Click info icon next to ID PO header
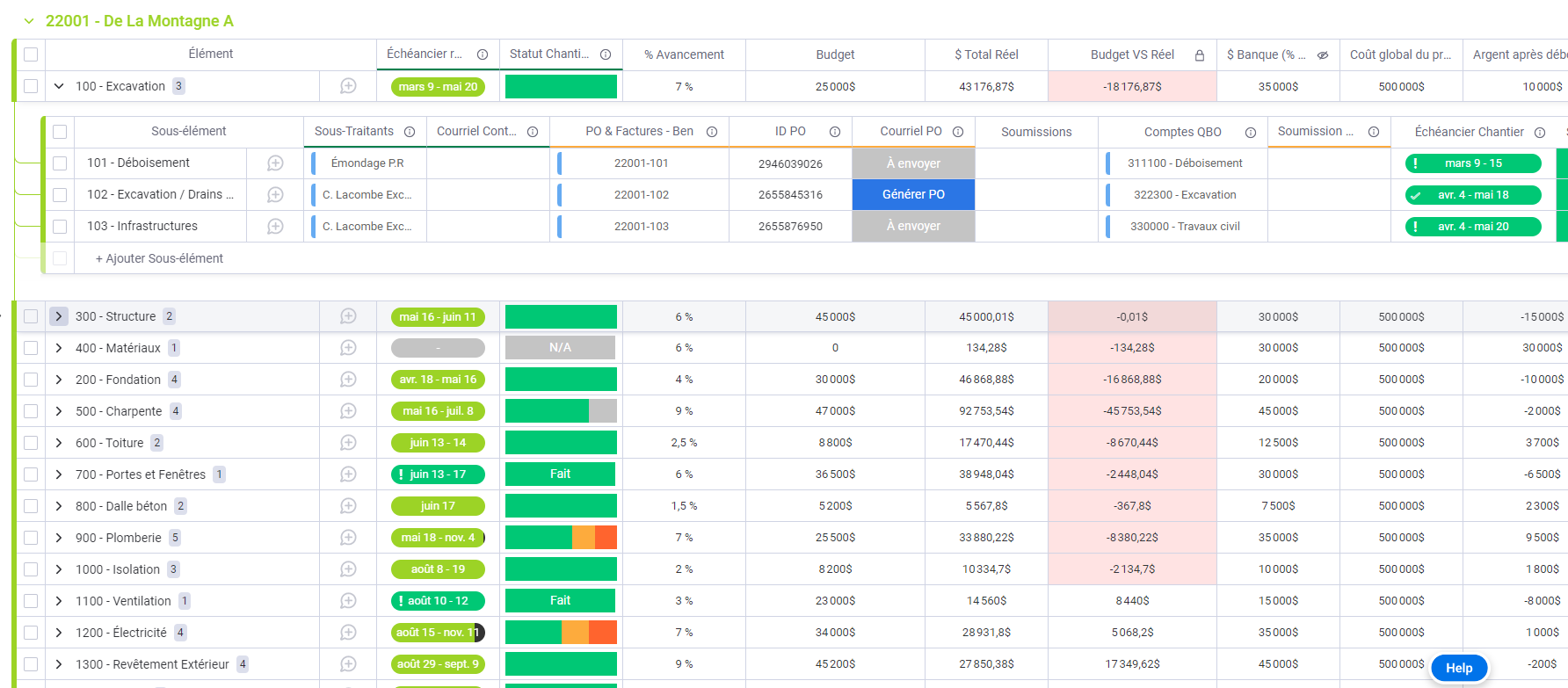1568x688 pixels. tap(835, 132)
